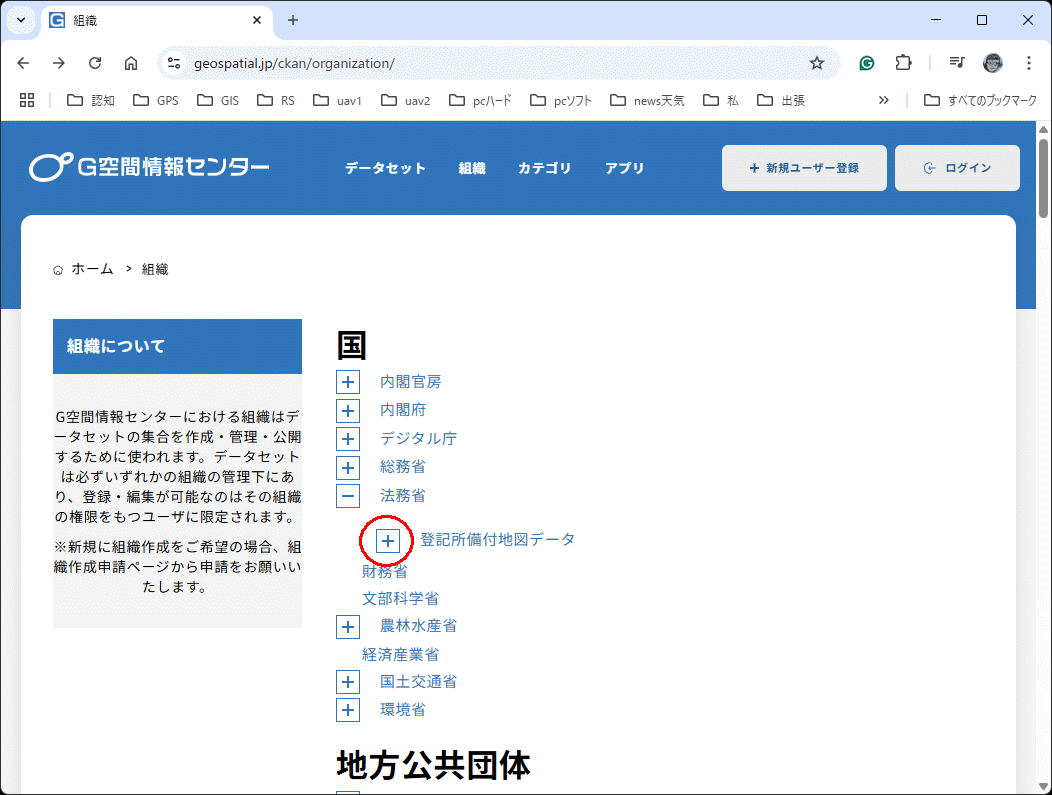Open the apps grid icon in bookmarks bar
1052x795 pixels.
tap(27, 100)
